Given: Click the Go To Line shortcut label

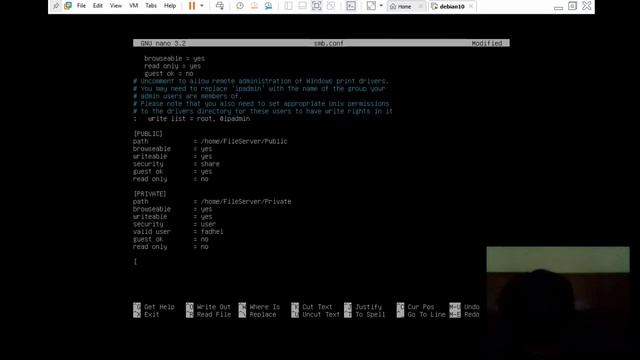Looking at the screenshot, I should coord(426,315).
